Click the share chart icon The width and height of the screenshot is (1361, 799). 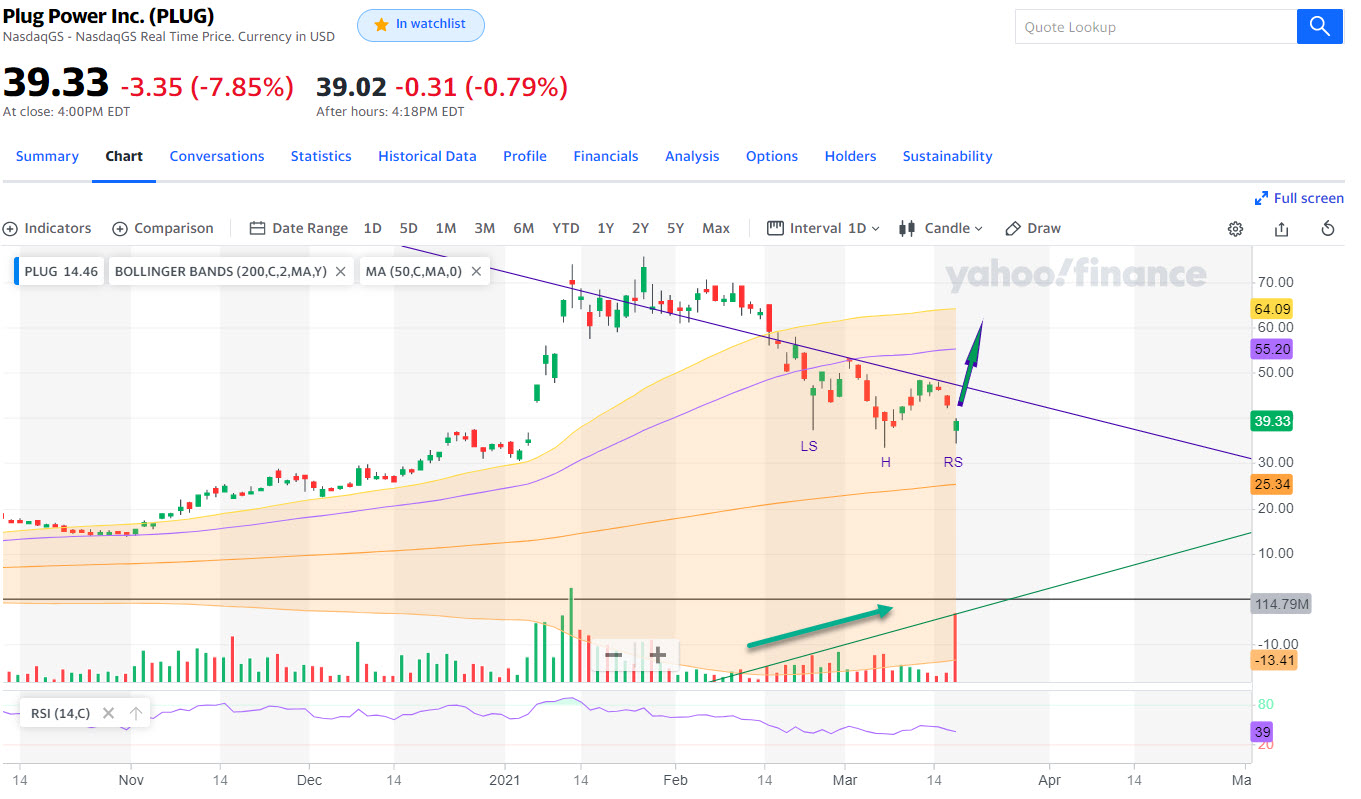click(x=1281, y=229)
